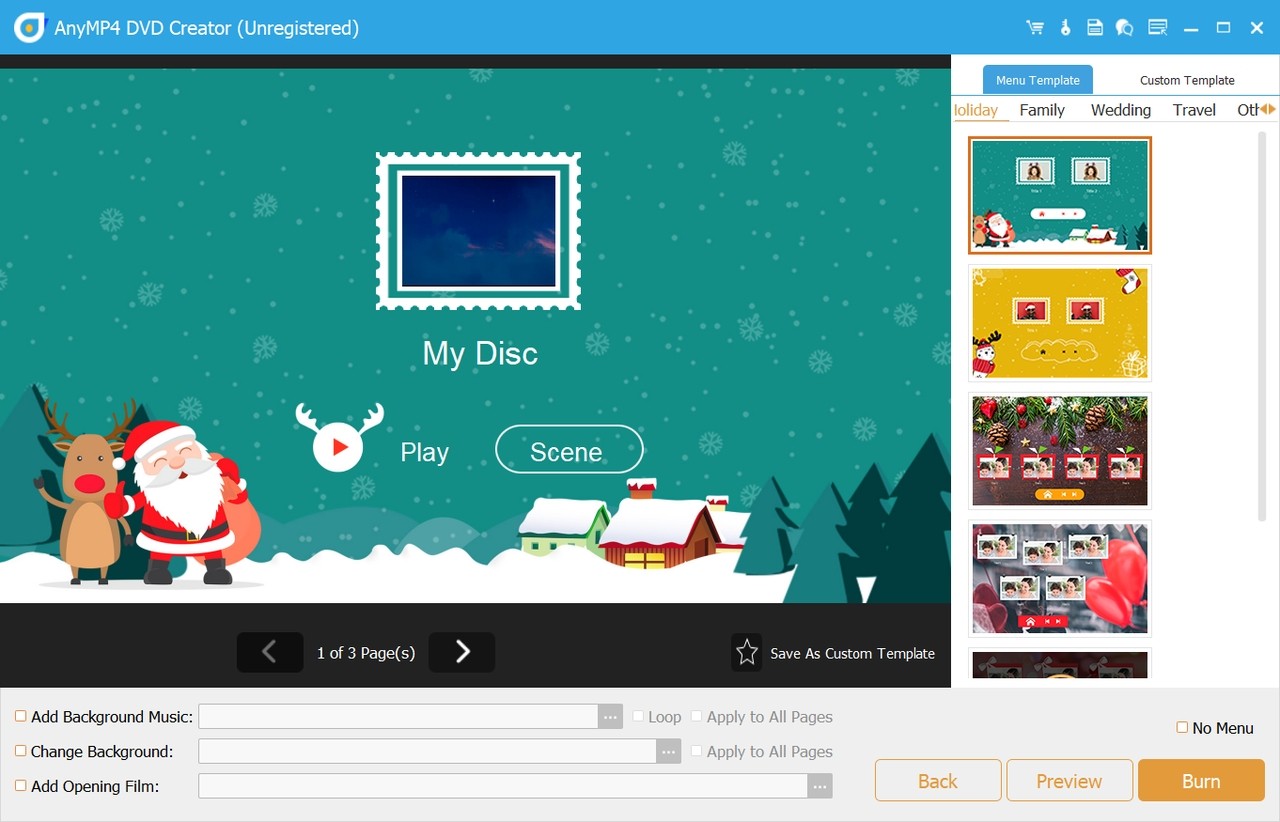Open the purchase shopping cart icon
Screen dimensions: 1280x822
[1035, 28]
